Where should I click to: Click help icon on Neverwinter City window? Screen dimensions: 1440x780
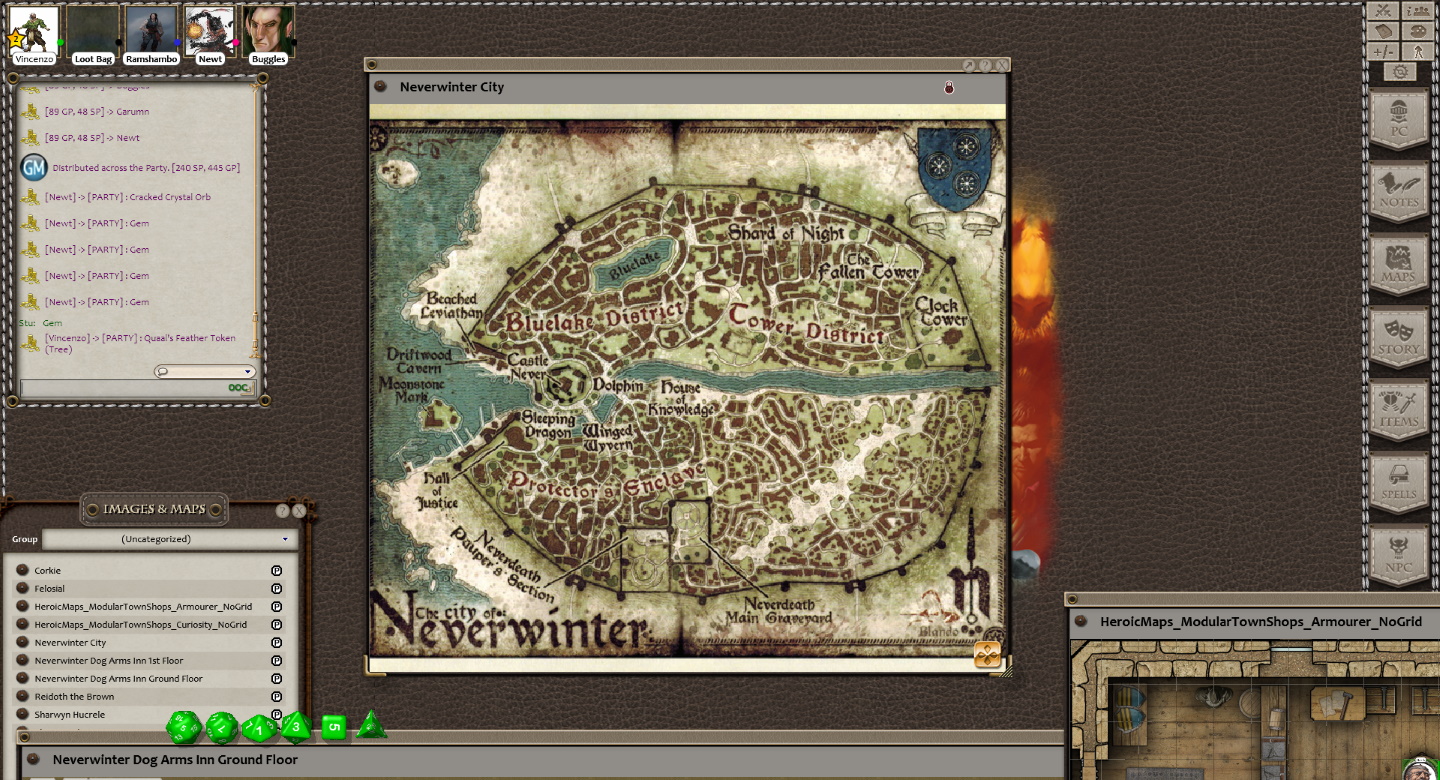point(985,65)
